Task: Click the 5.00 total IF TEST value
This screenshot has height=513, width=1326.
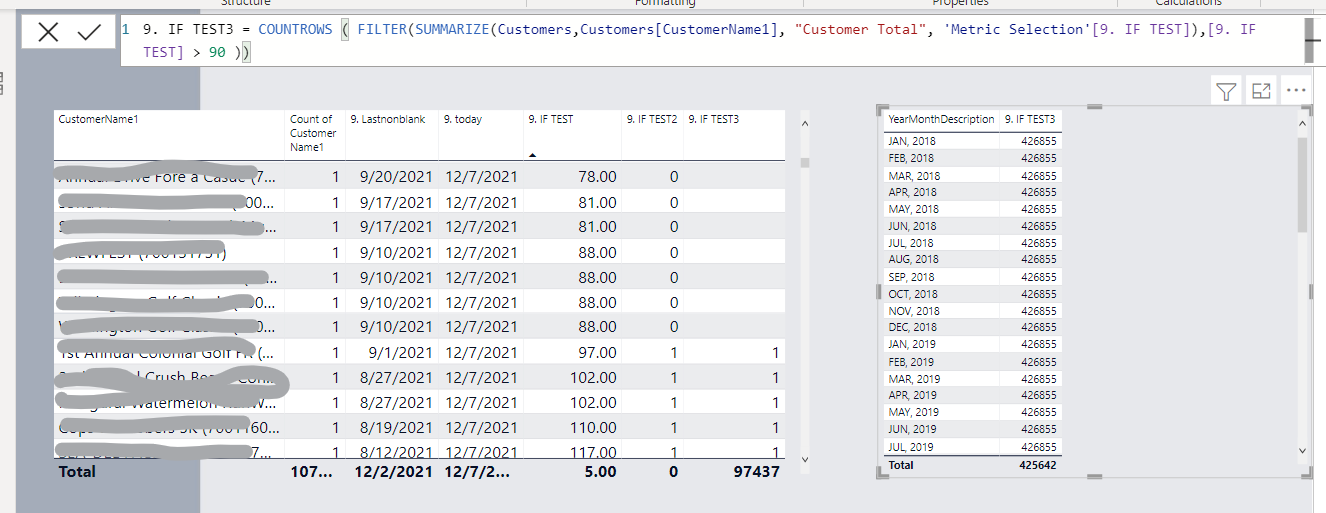Action: click(598, 471)
